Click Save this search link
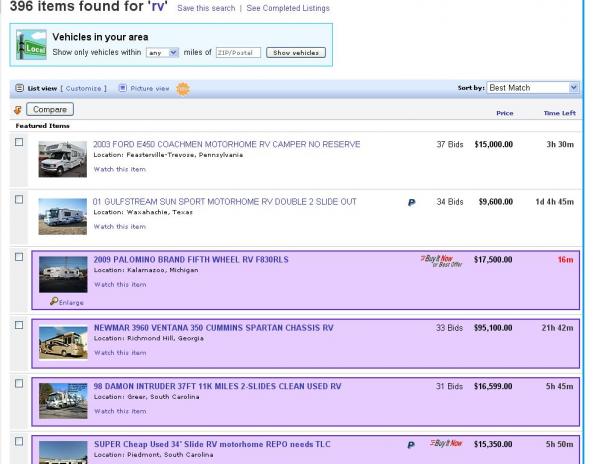 206,8
